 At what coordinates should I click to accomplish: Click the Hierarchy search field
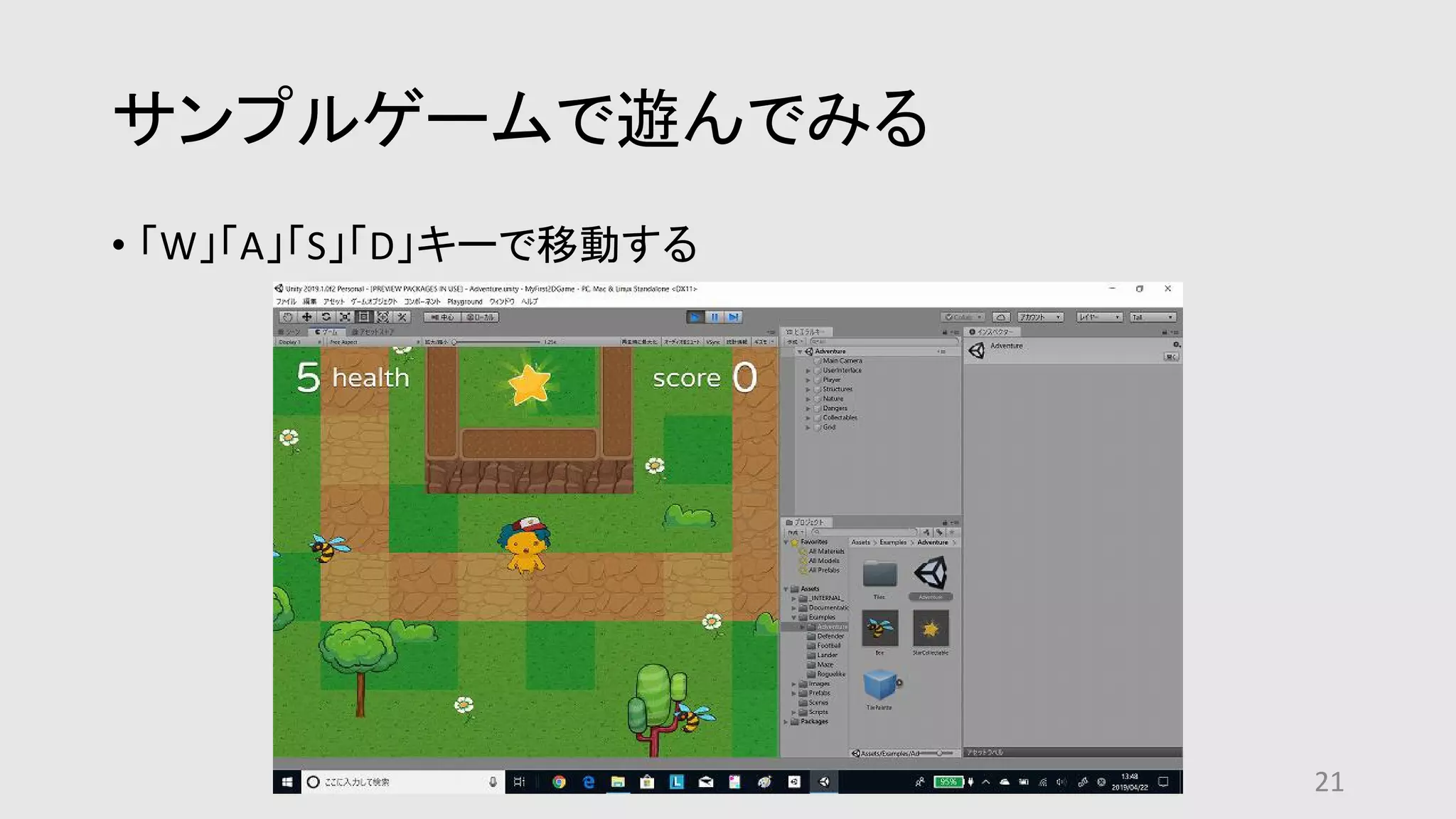tap(883, 342)
